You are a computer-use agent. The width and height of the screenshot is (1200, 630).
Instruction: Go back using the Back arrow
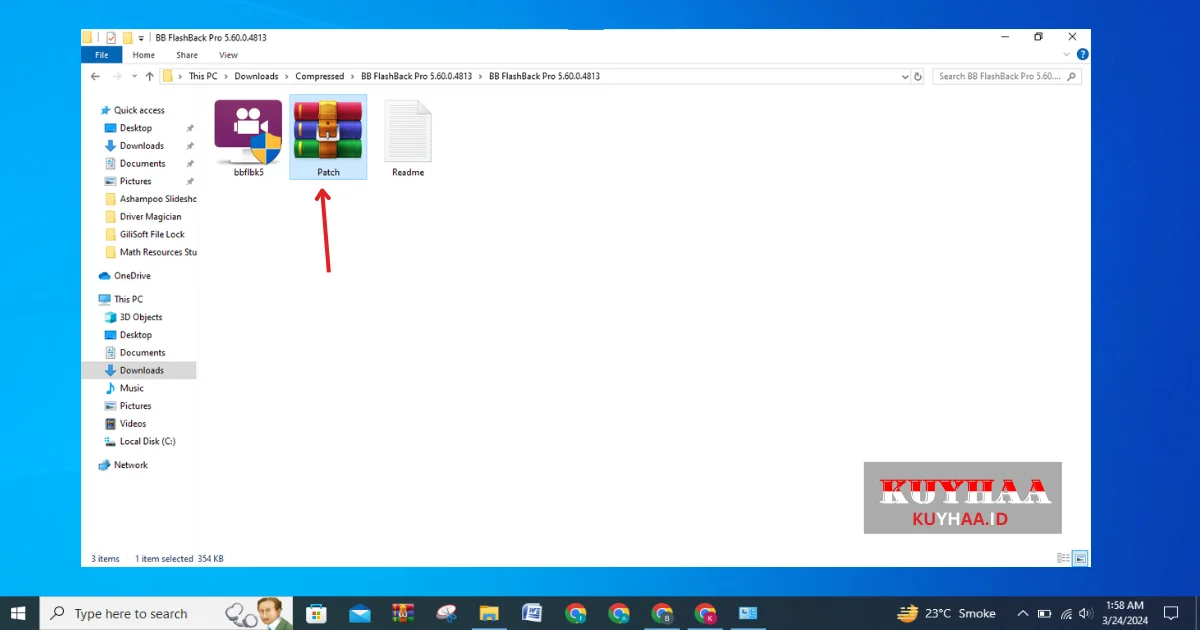pos(96,76)
